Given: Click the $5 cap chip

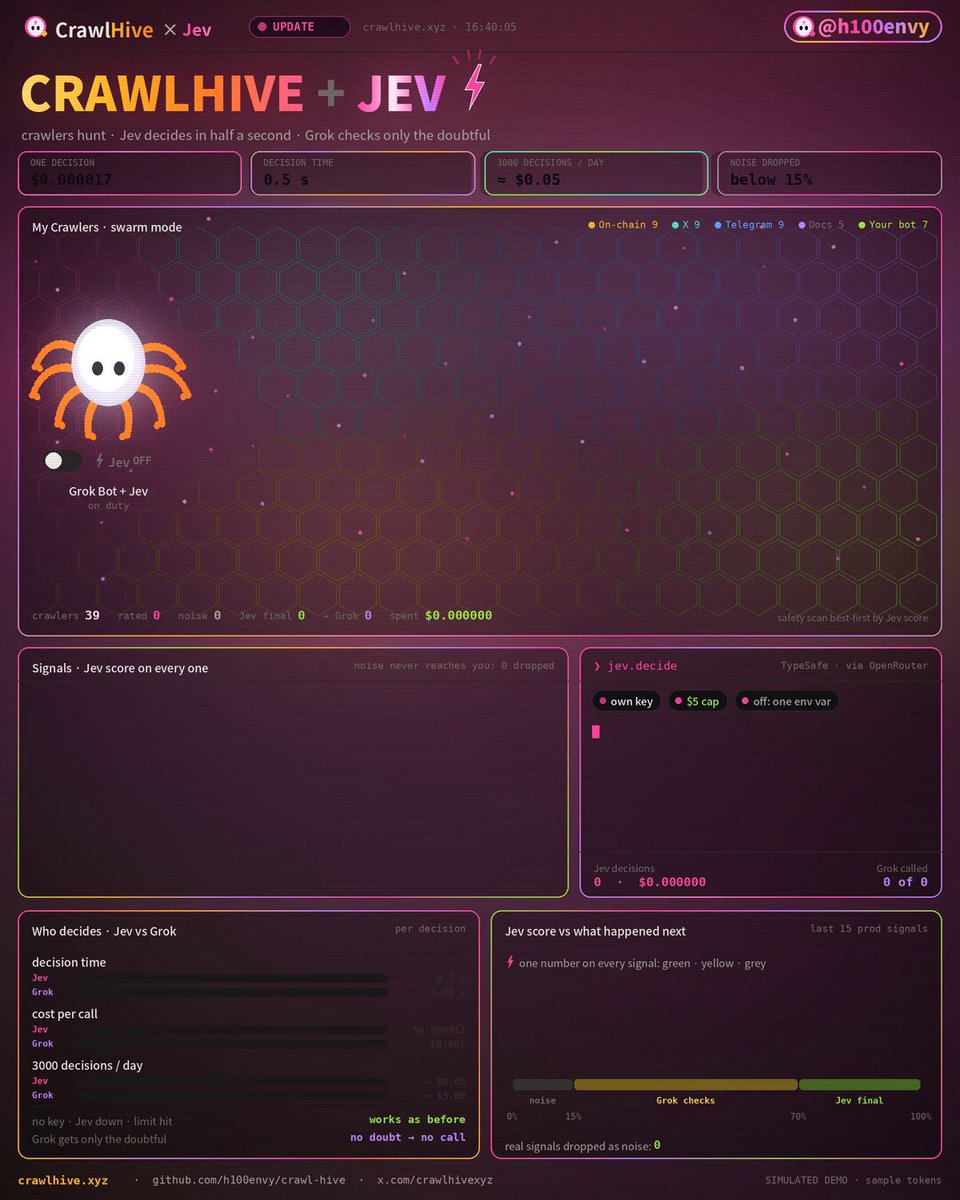Looking at the screenshot, I should point(697,701).
